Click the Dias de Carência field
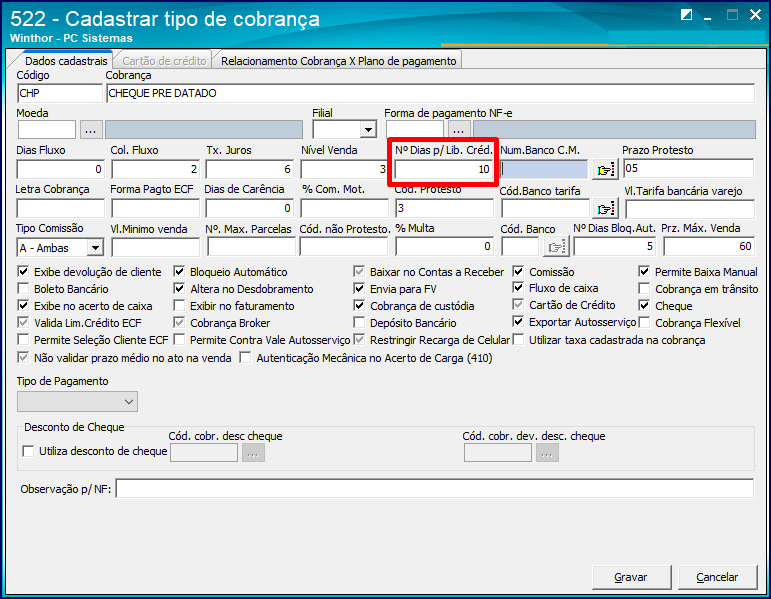 (250, 209)
